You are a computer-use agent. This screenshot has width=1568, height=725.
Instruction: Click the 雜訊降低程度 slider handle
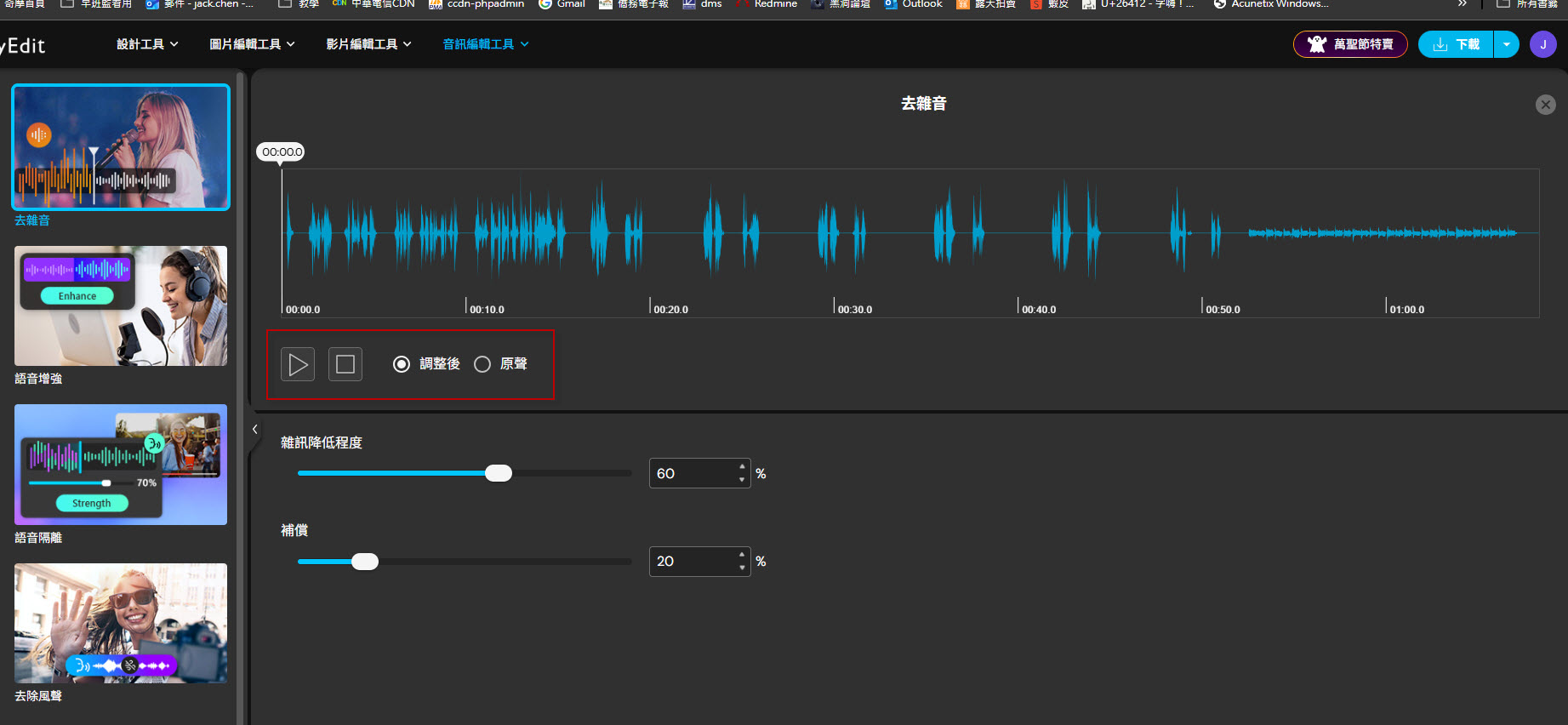click(499, 473)
